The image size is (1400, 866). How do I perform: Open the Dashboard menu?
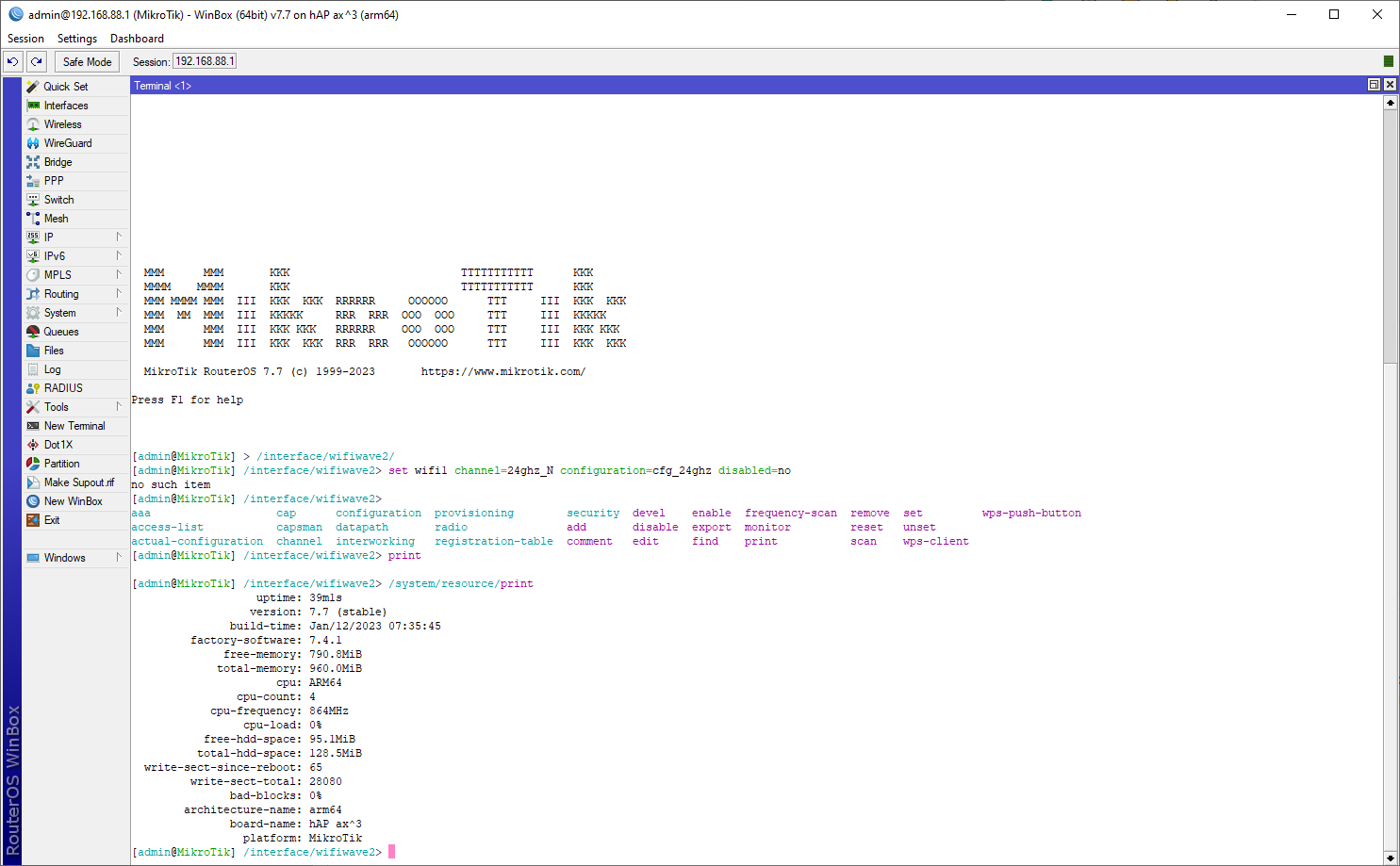point(137,39)
